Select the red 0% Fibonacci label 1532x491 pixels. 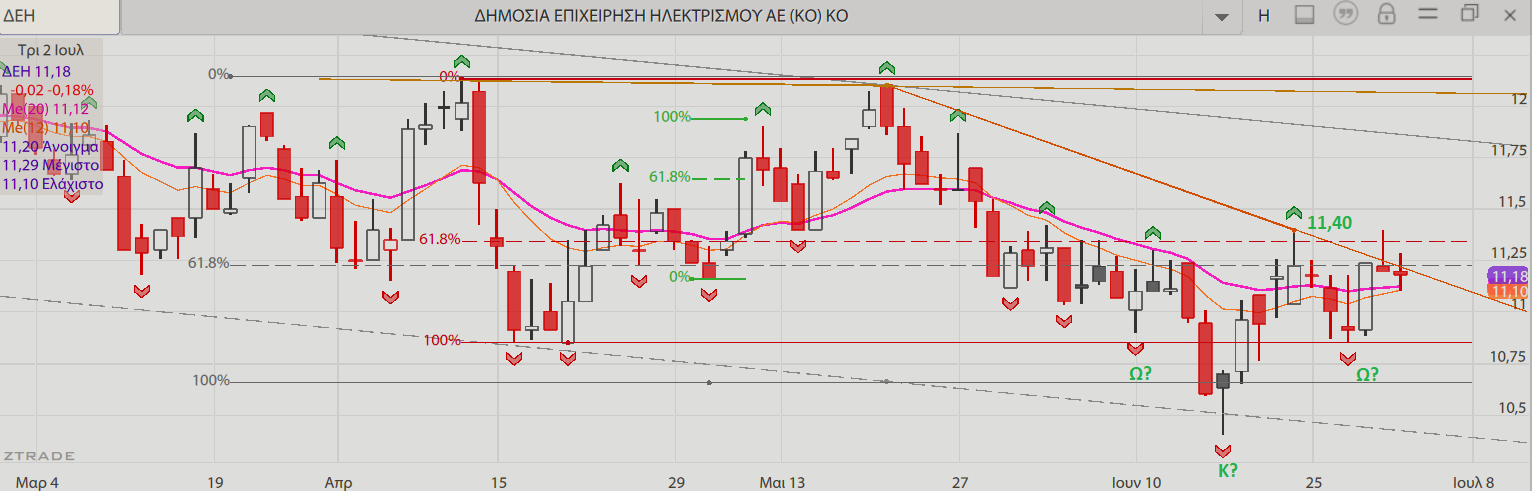(450, 75)
